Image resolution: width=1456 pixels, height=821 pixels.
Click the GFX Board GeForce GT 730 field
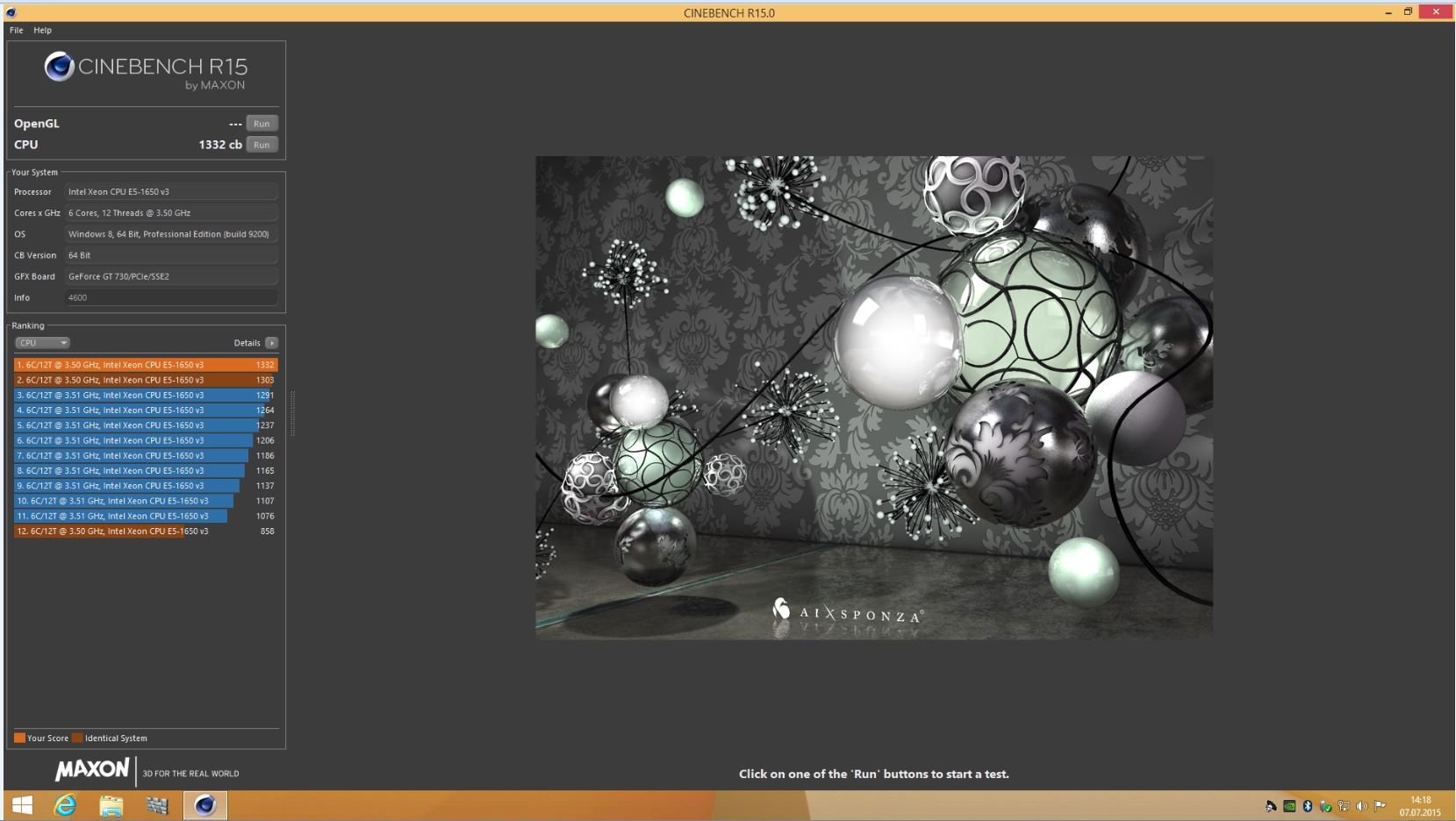pos(171,276)
